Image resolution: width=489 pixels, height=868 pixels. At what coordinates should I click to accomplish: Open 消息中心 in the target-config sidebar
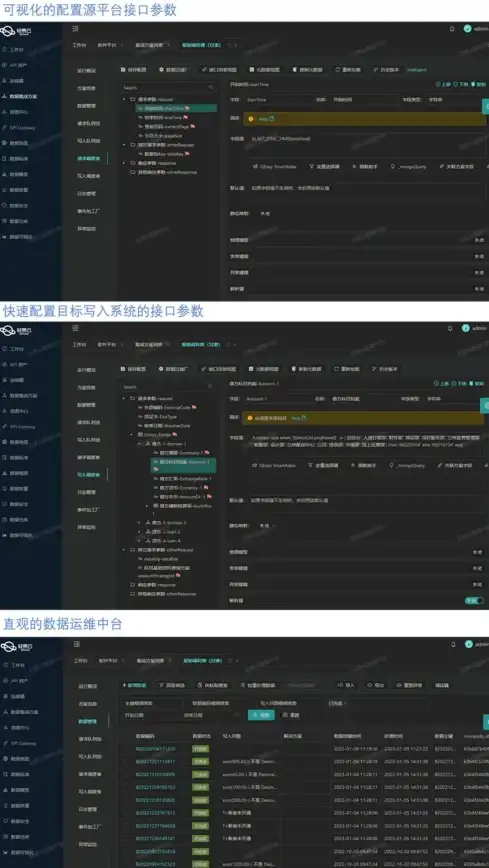tap(18, 411)
